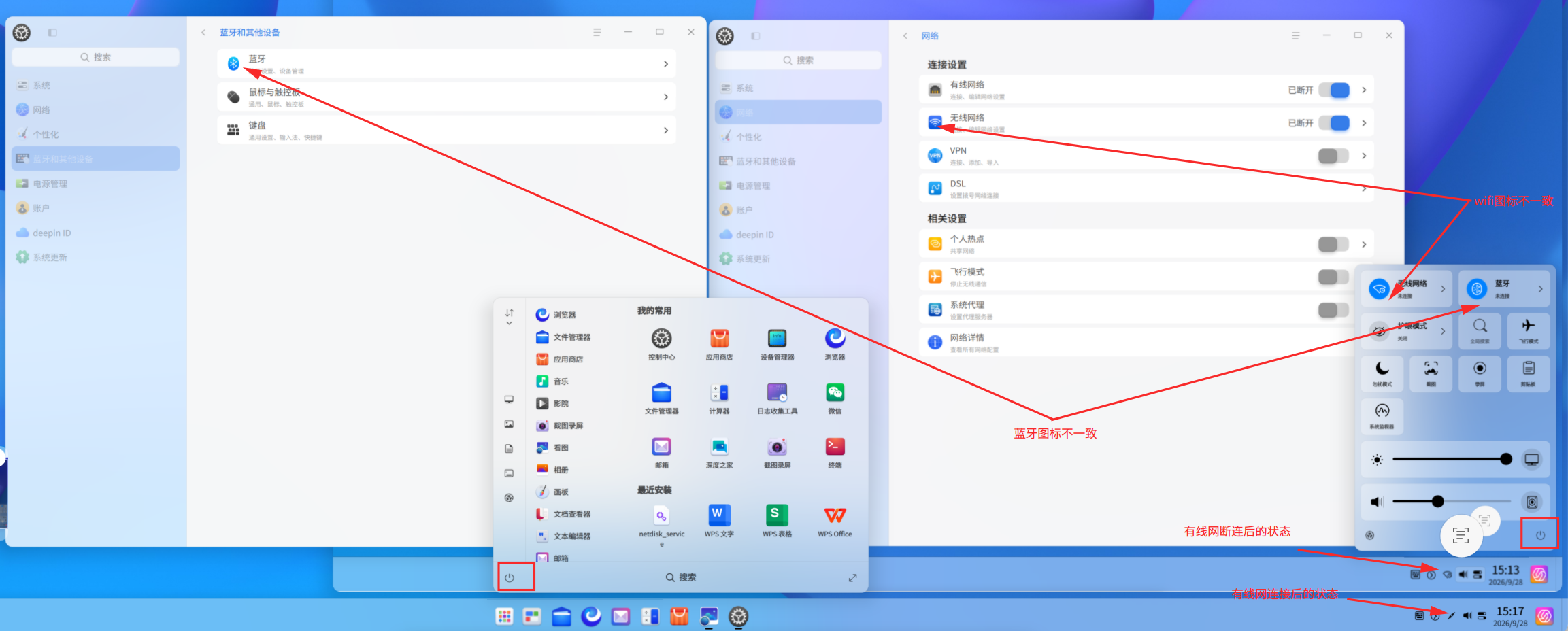Open 鼠标与触控板 row chevron

point(666,97)
